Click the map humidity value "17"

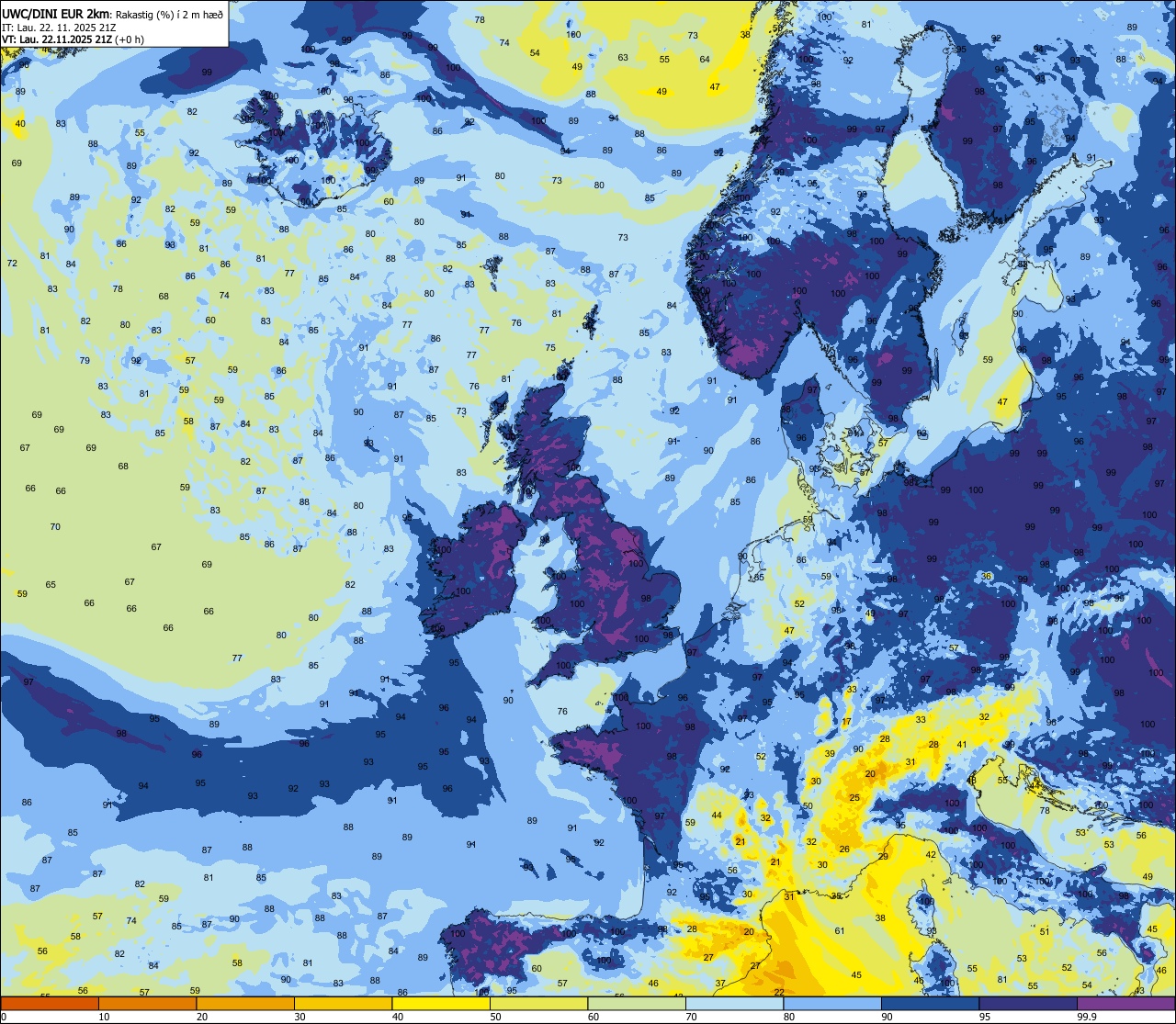[846, 722]
